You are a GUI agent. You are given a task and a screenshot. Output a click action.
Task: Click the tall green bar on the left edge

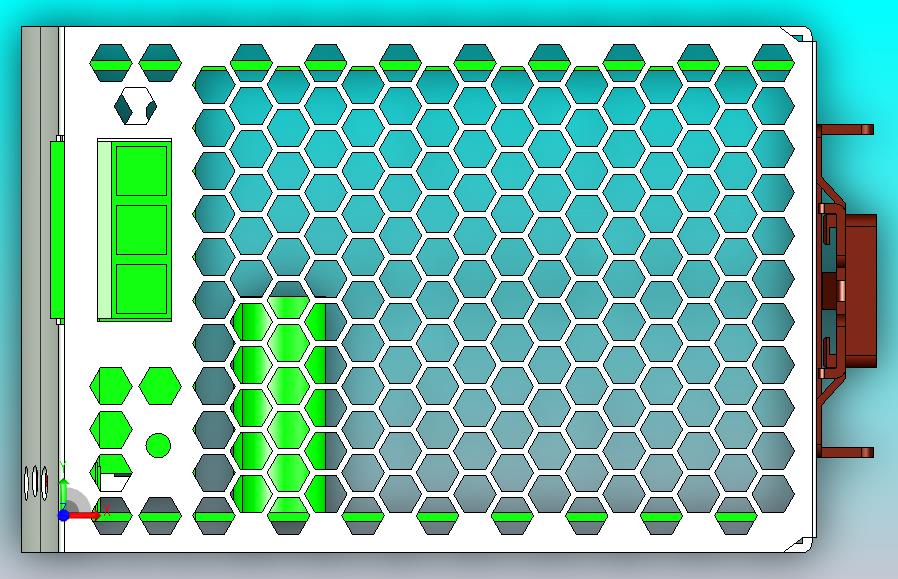coord(57,230)
